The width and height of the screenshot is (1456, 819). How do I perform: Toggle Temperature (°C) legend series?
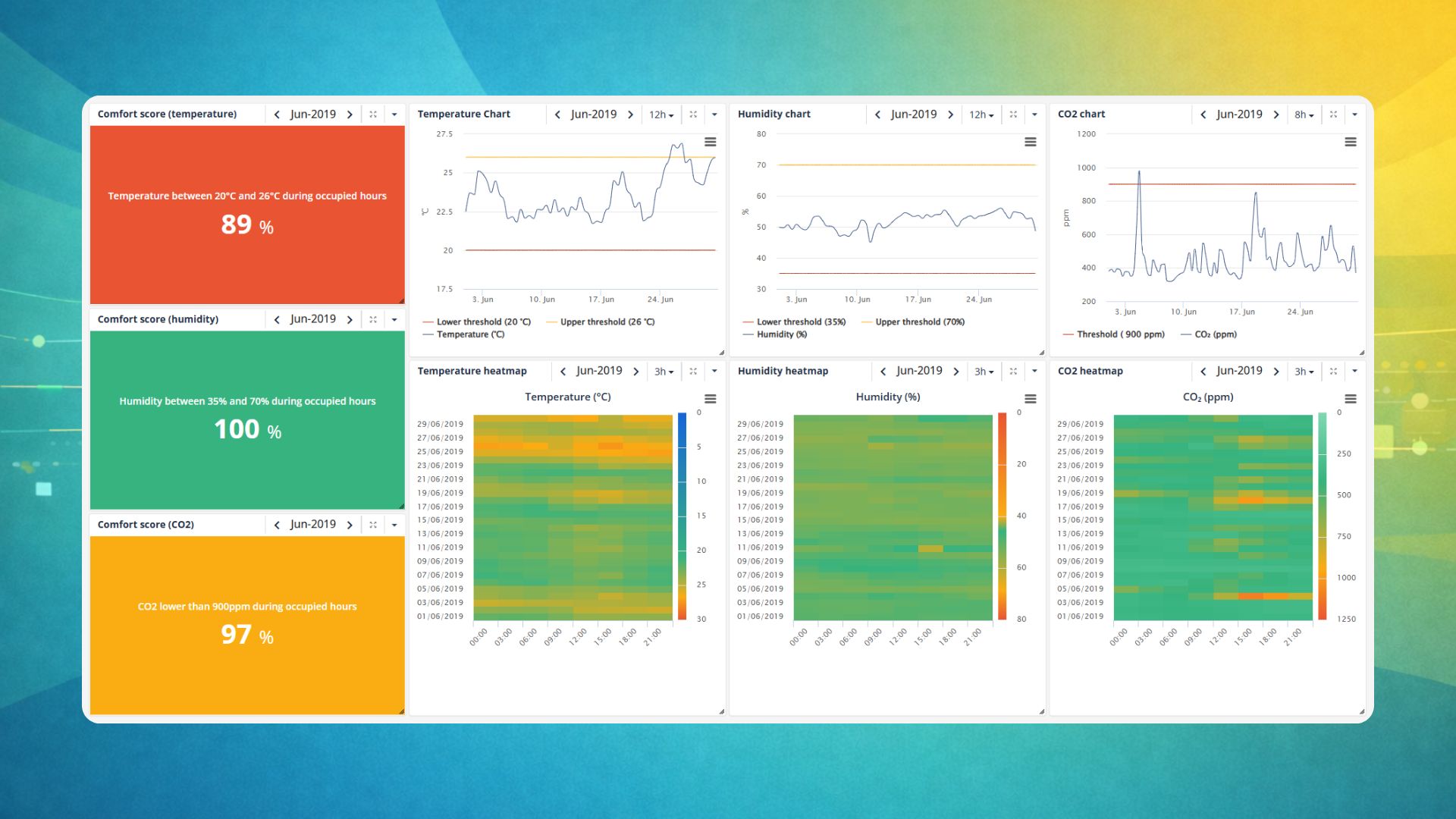(x=463, y=334)
